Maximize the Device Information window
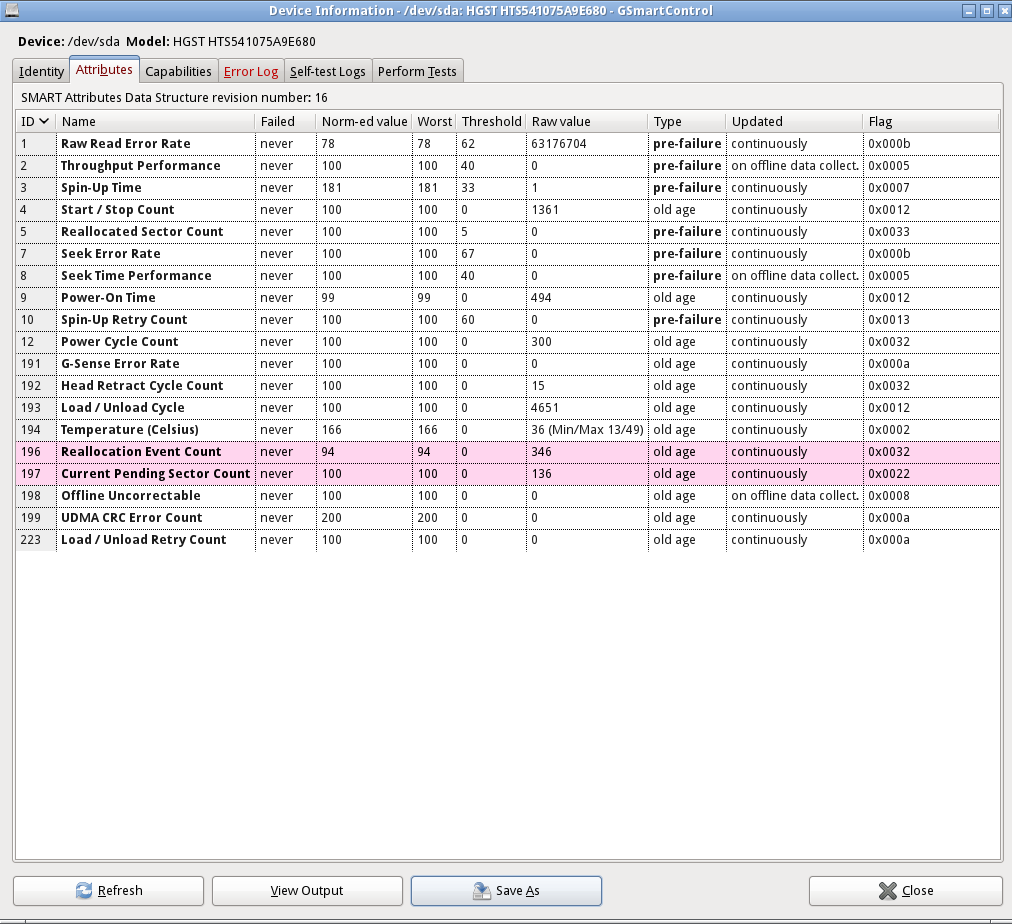Viewport: 1012px width, 924px height. (x=986, y=10)
